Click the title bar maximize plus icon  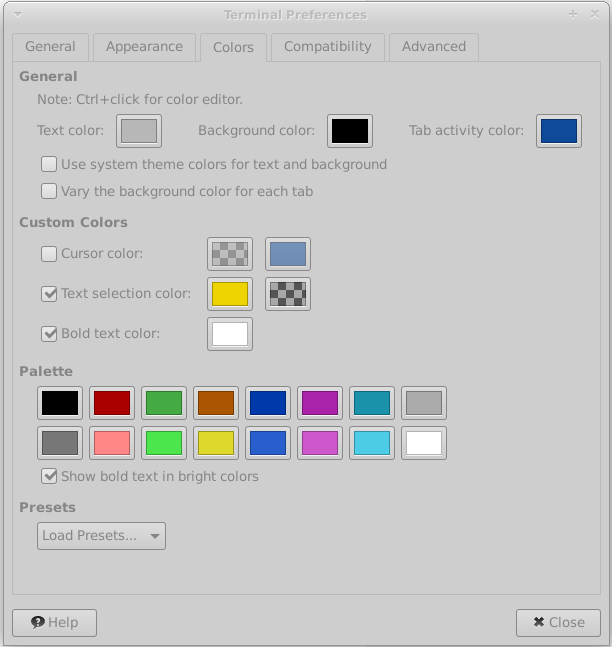(x=573, y=14)
